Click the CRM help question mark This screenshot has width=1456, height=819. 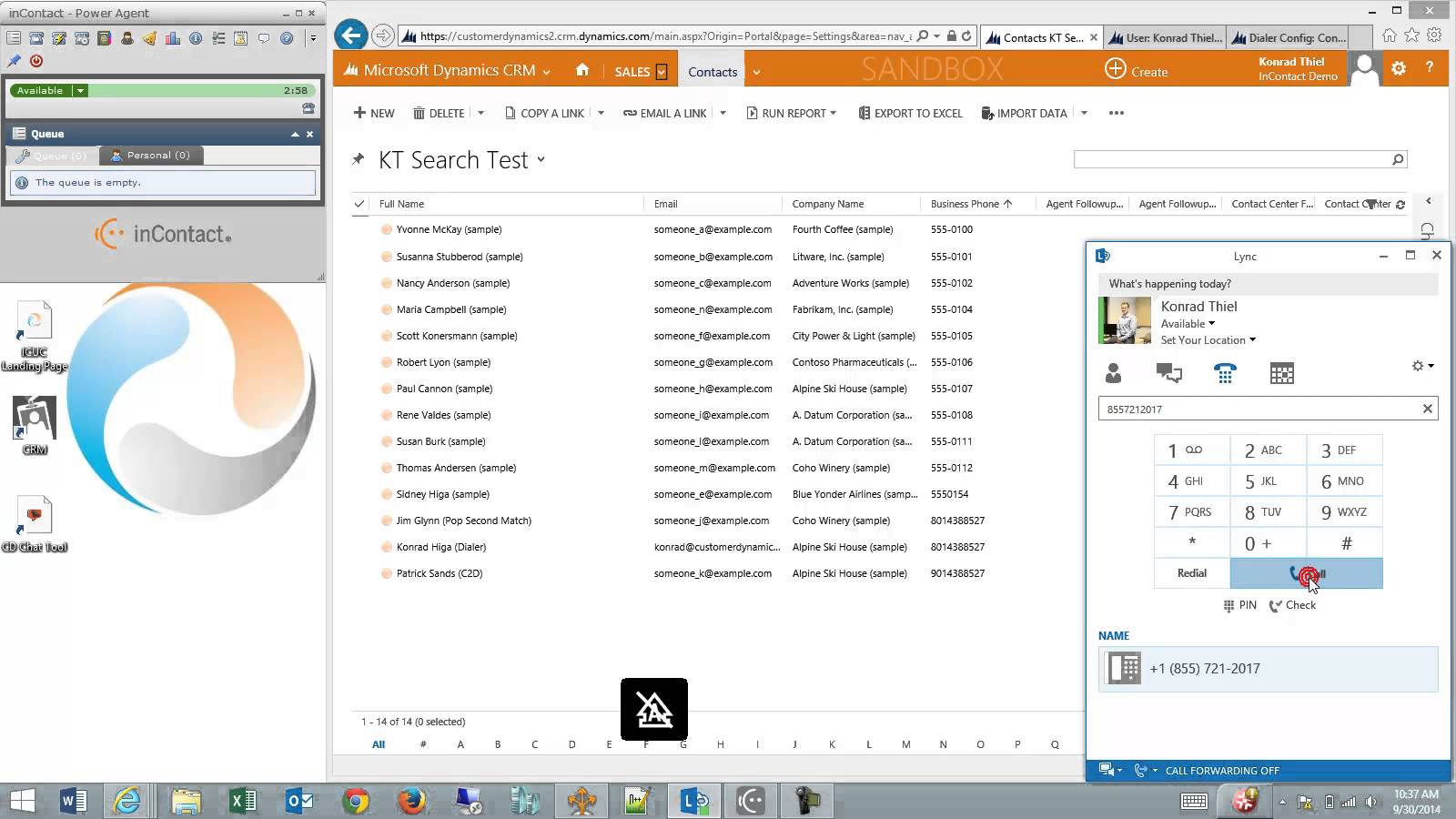pyautogui.click(x=1430, y=68)
